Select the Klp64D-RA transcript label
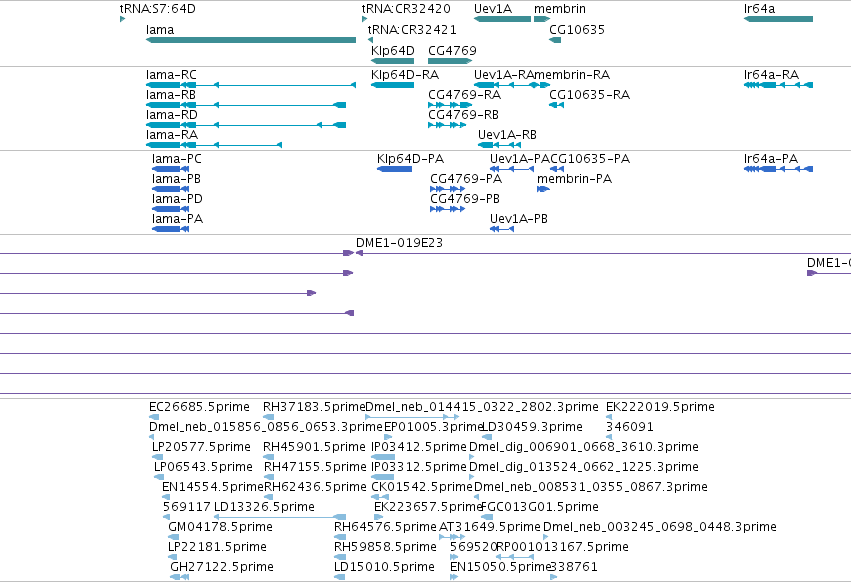The height and width of the screenshot is (582, 851). 405,74
